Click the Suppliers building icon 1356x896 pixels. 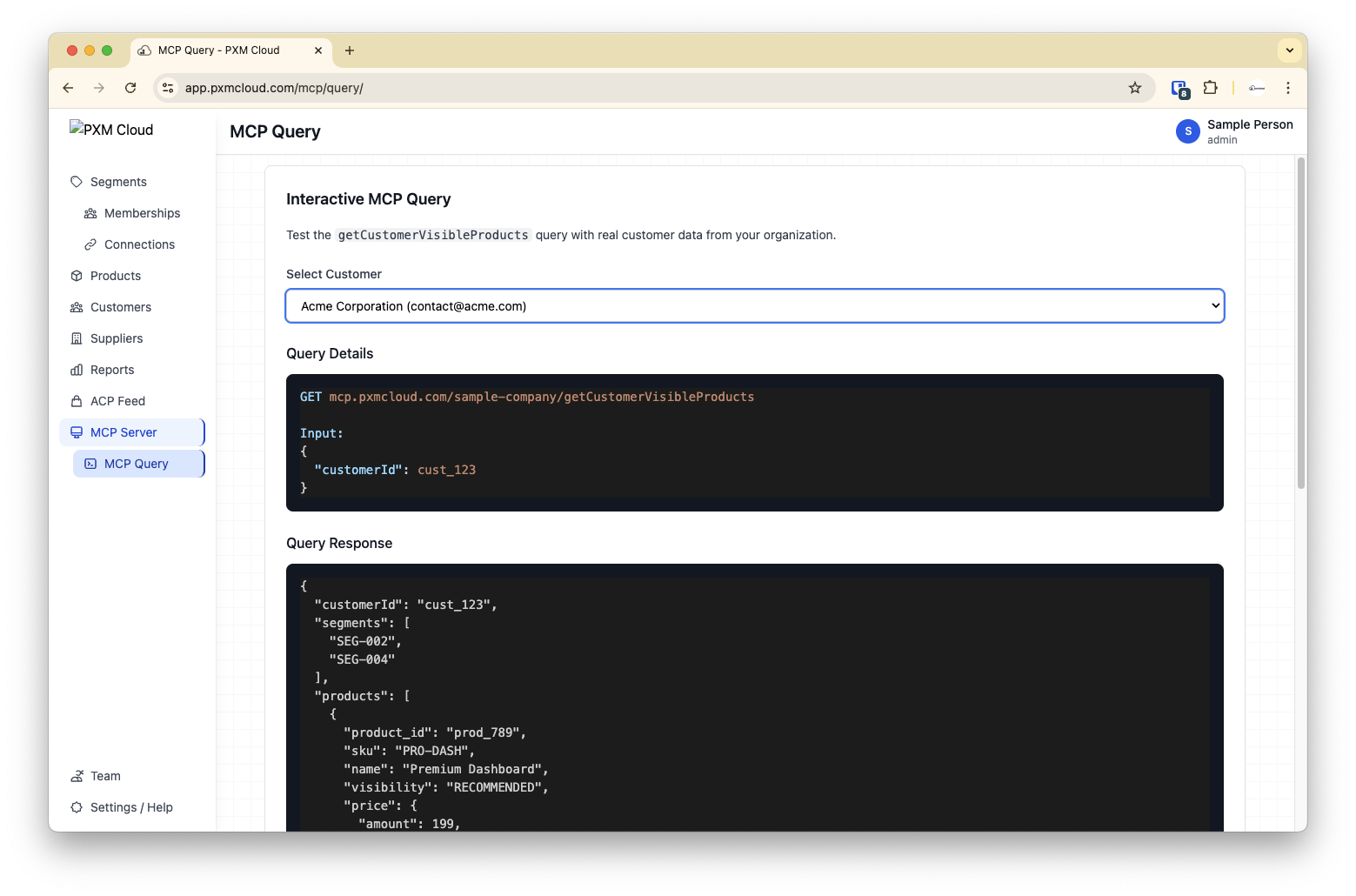77,338
